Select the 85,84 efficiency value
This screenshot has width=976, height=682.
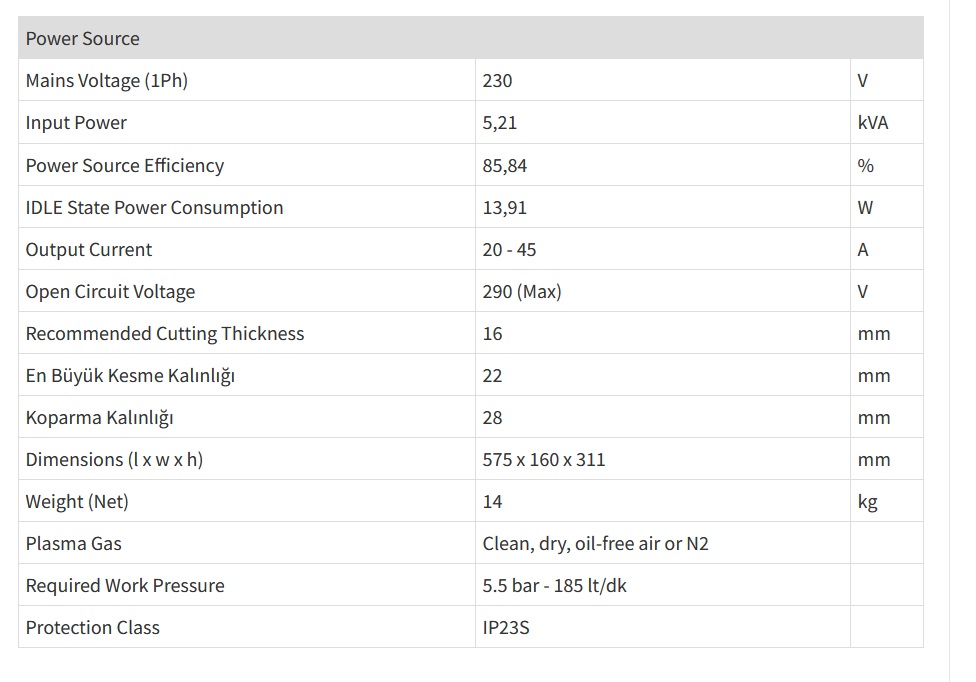505,165
